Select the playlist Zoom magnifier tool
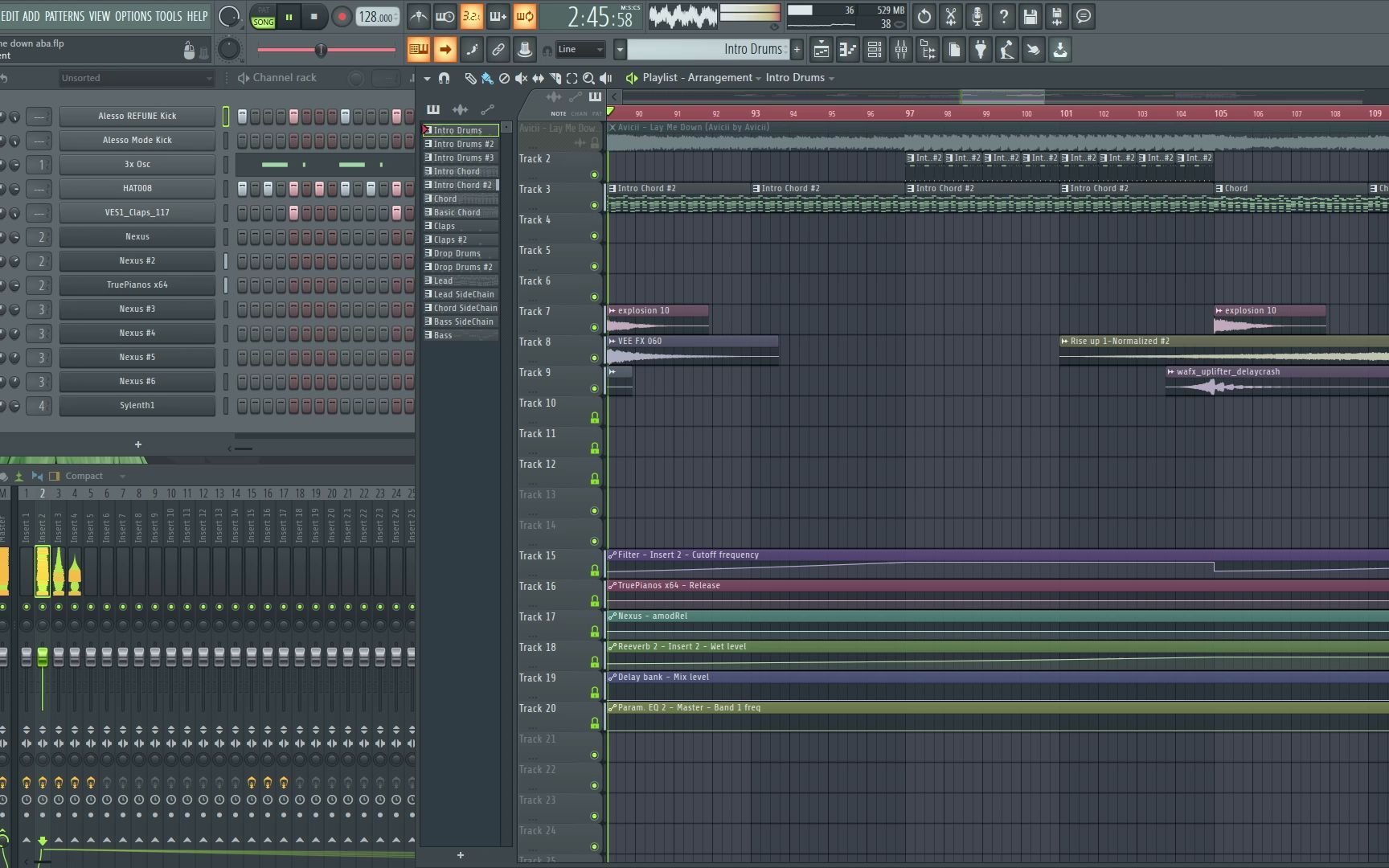Screen dimensions: 1389x868 click(588, 78)
